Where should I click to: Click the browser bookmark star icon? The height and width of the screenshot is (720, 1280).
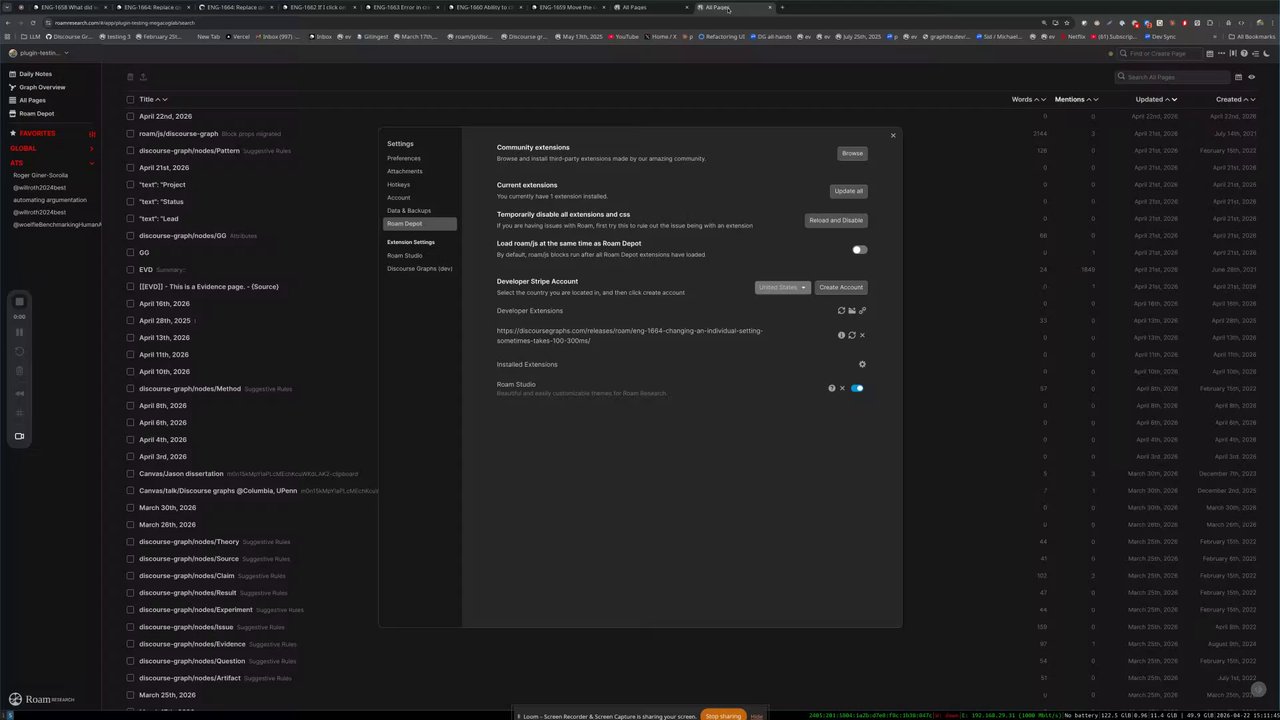(1067, 22)
